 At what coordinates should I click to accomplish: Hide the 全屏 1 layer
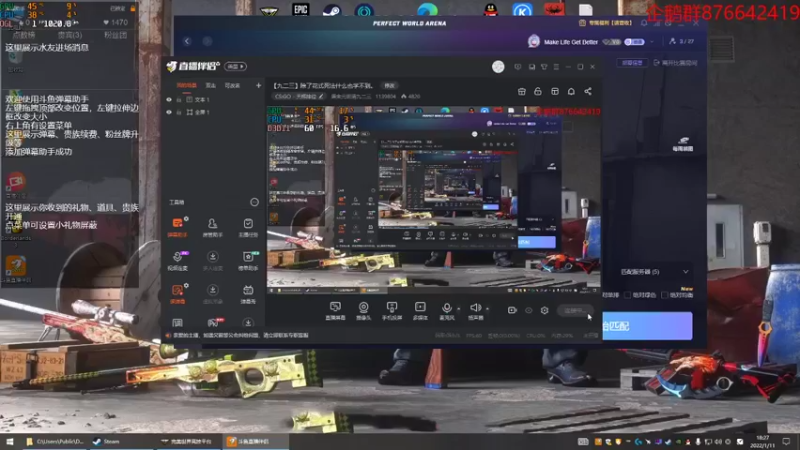pos(169,112)
